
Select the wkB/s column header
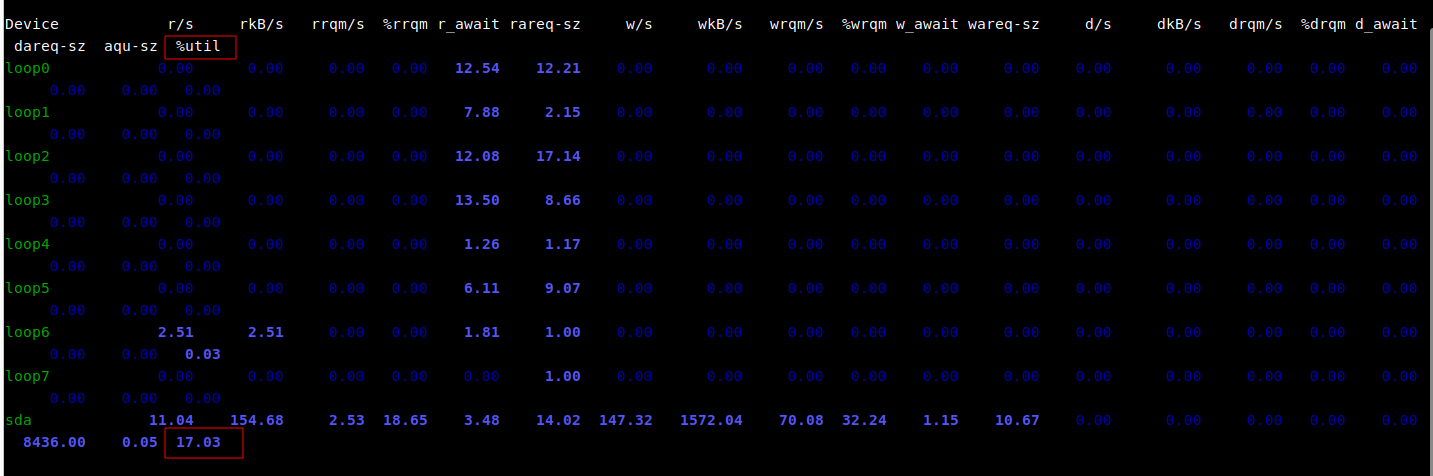(720, 24)
